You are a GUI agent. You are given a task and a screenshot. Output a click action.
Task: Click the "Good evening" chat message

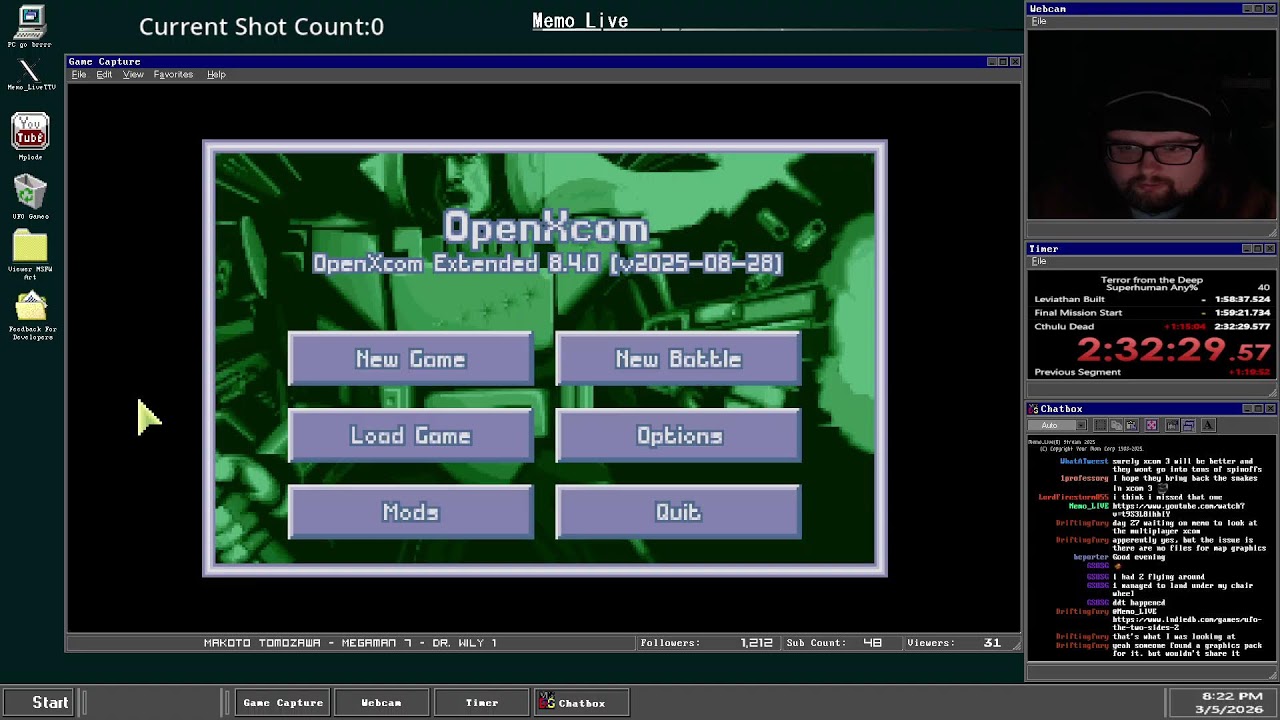1139,557
